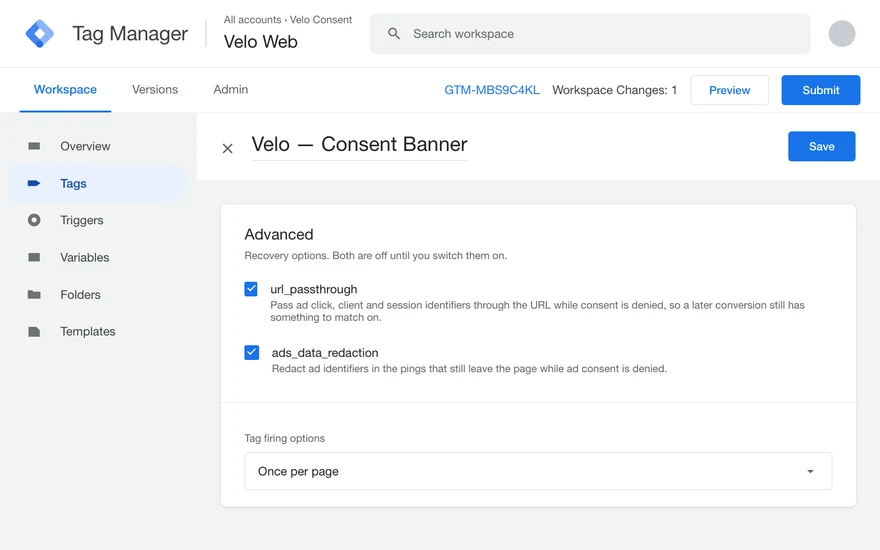Image resolution: width=880 pixels, height=550 pixels.
Task: Click the Velo Web container name
Action: click(x=260, y=42)
